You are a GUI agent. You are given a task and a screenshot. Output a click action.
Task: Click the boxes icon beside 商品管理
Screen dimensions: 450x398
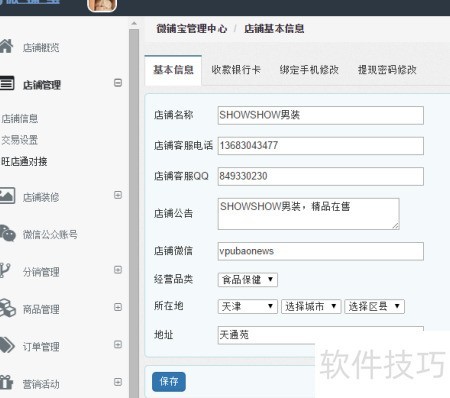(x=7, y=308)
